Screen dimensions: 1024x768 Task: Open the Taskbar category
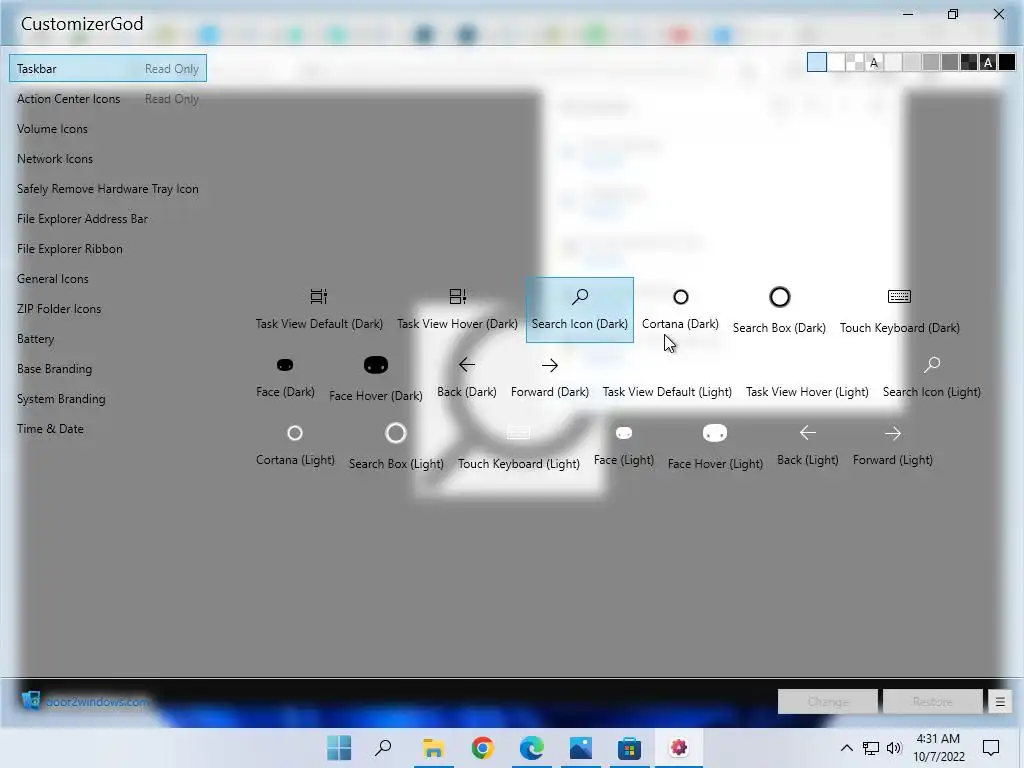[x=108, y=69]
